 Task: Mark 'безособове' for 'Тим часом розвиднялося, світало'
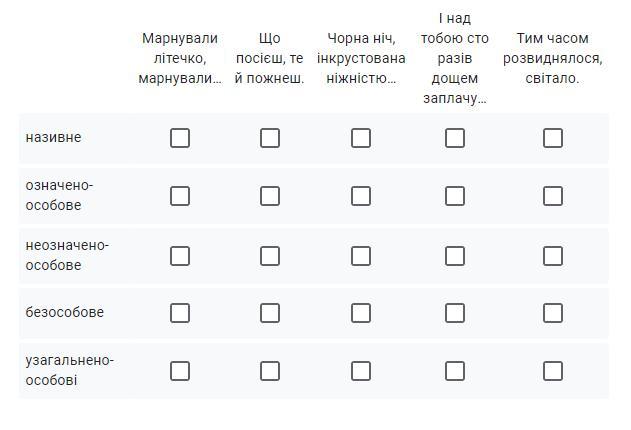click(553, 313)
